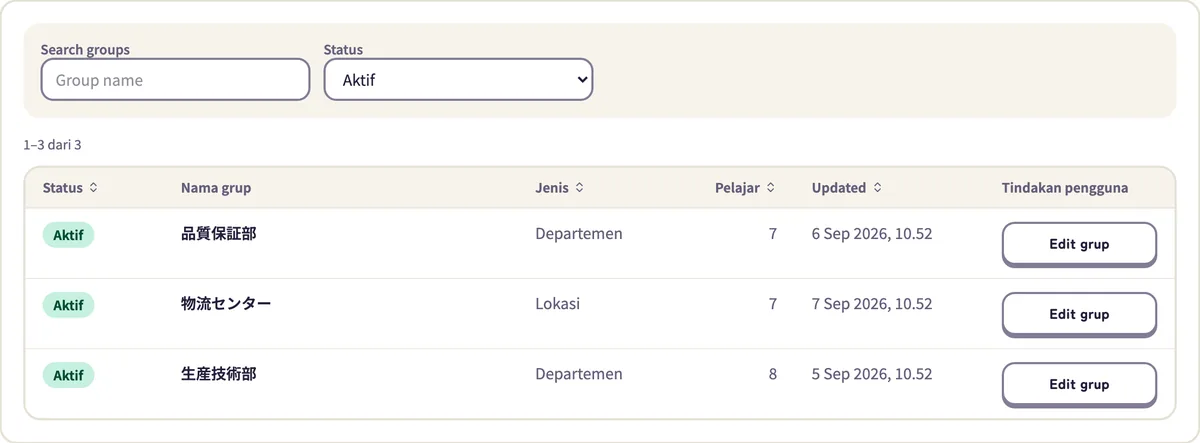Sort by Status column arrow icon
Image resolution: width=1200 pixels, height=443 pixels.
point(94,188)
